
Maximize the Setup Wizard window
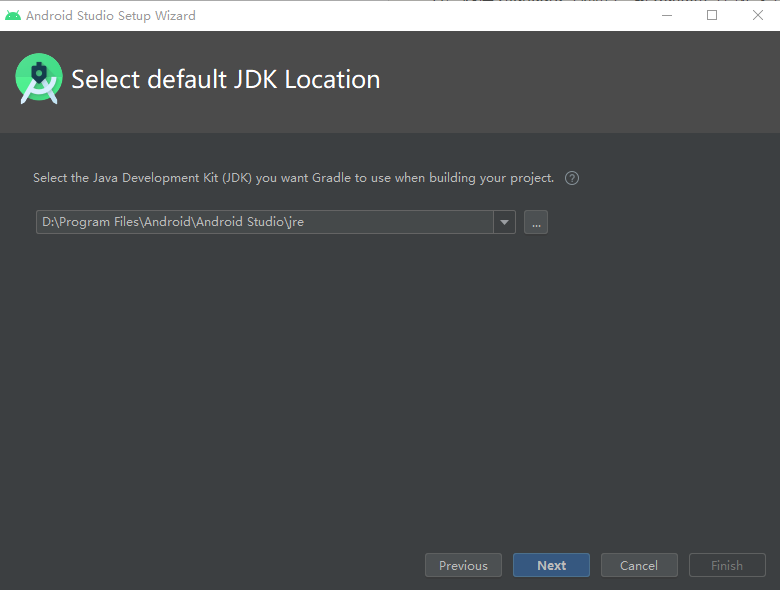(x=712, y=15)
